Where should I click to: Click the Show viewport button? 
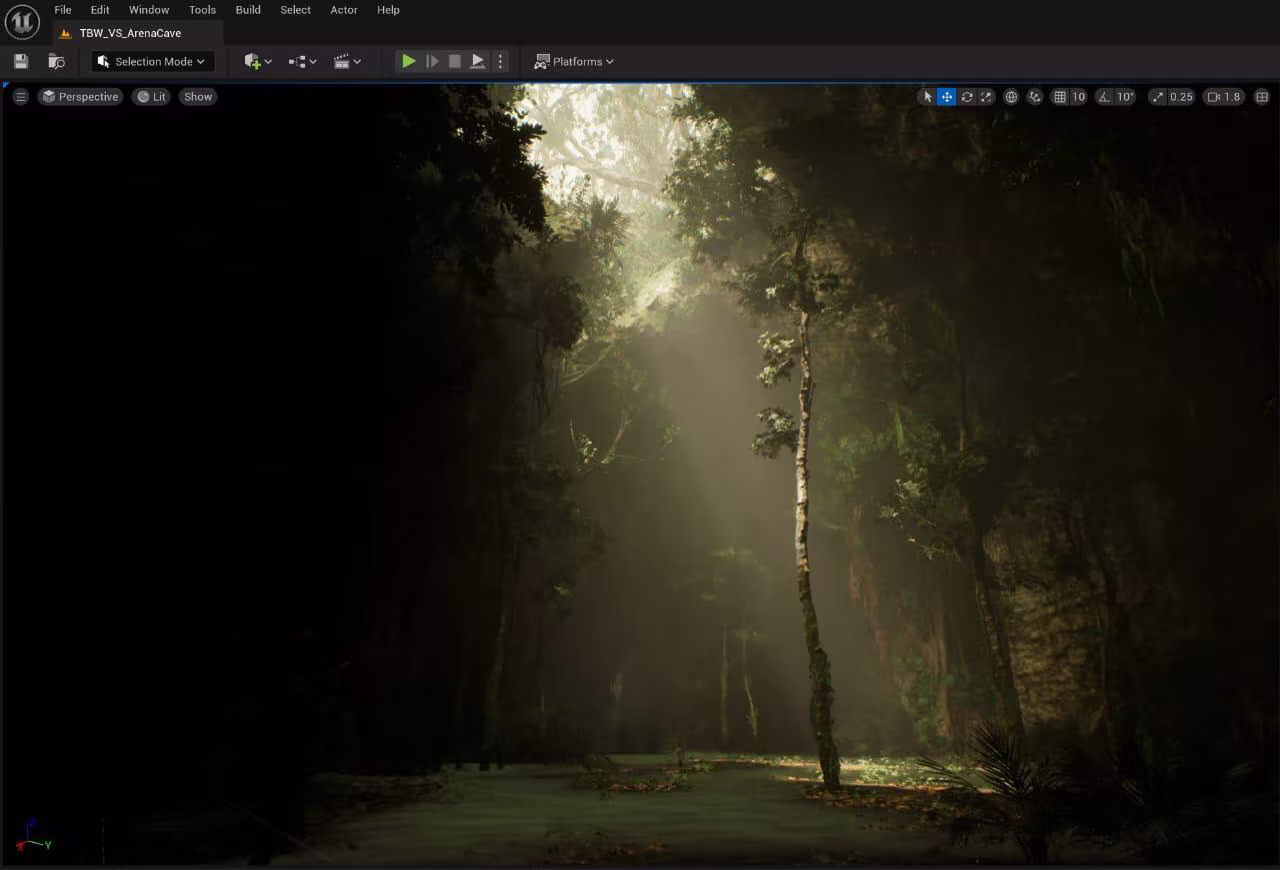point(198,97)
